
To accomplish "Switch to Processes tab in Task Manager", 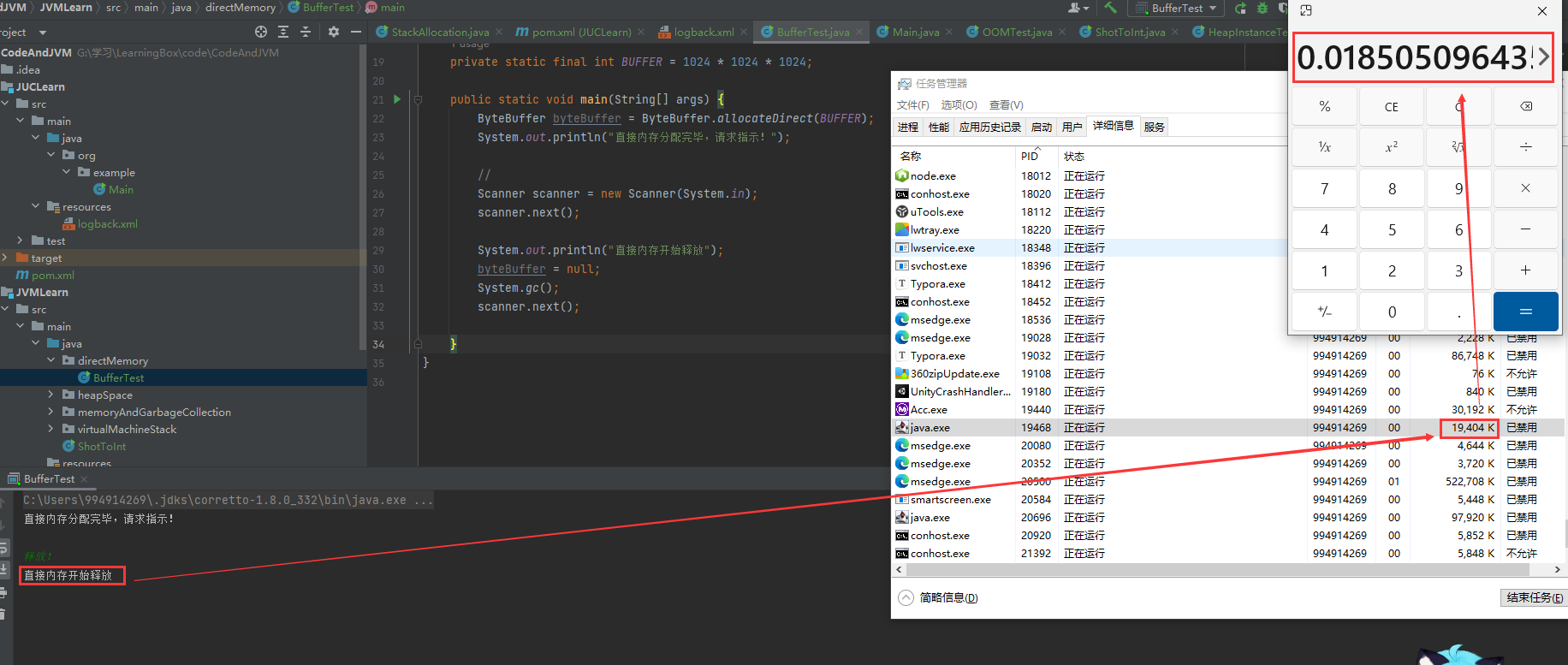I will click(908, 127).
